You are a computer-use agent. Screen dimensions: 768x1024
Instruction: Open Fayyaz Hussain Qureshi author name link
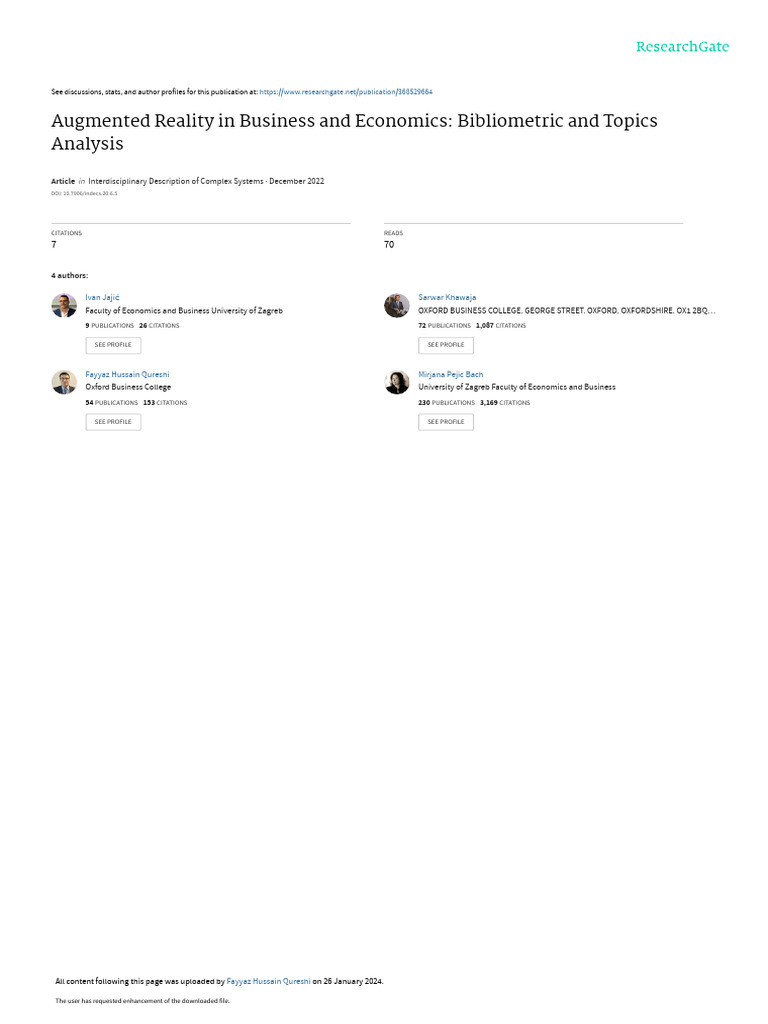127,374
